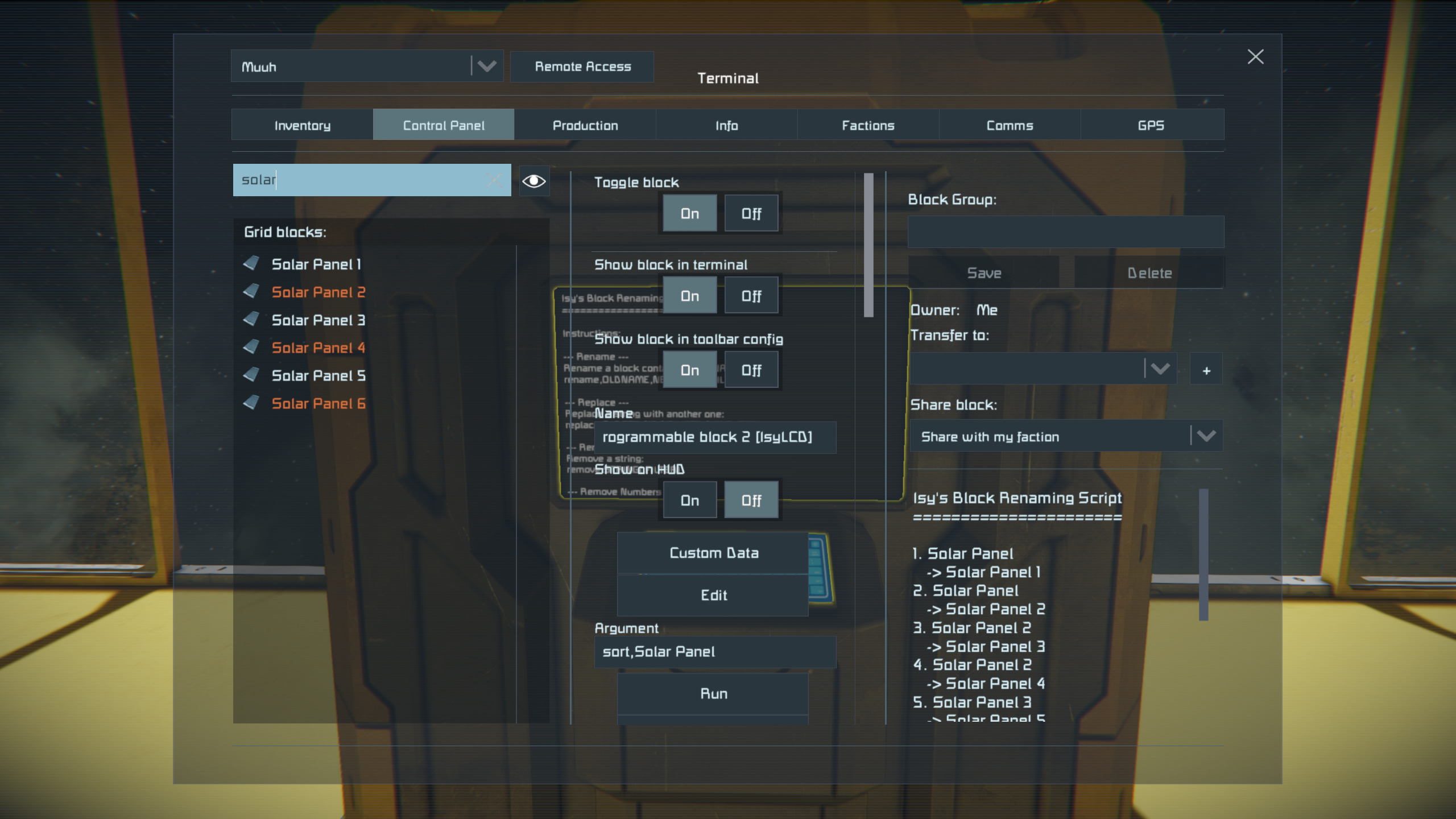Image resolution: width=1456 pixels, height=819 pixels.
Task: Toggle hidden blocks with the eye icon
Action: point(533,181)
